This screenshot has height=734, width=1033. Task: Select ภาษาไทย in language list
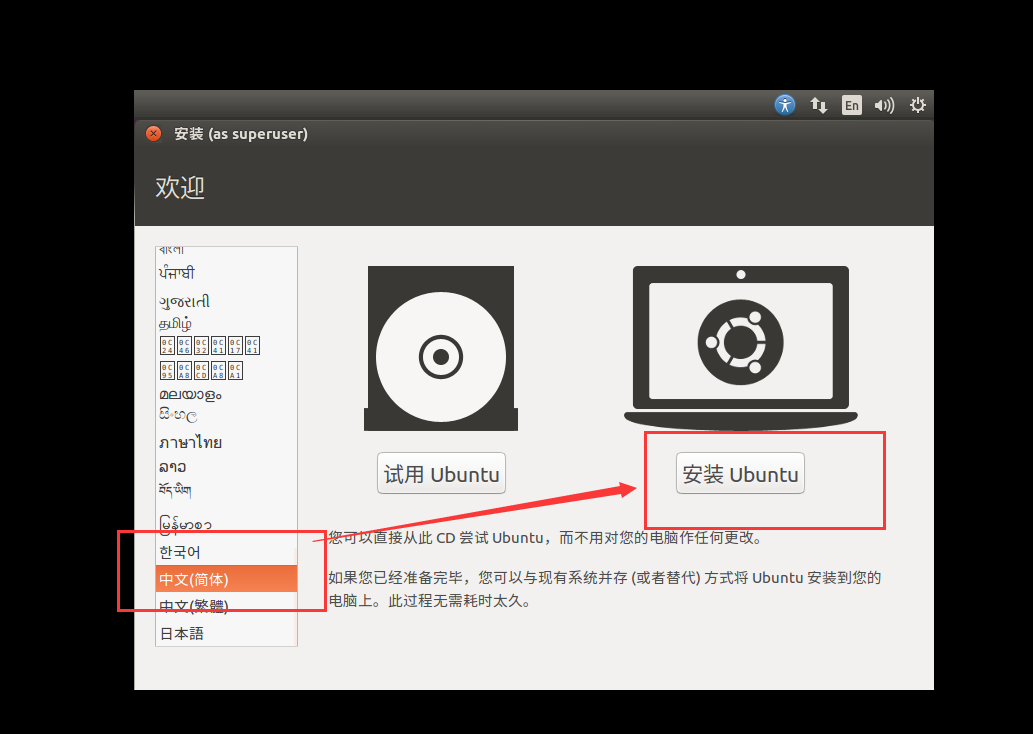coord(226,443)
